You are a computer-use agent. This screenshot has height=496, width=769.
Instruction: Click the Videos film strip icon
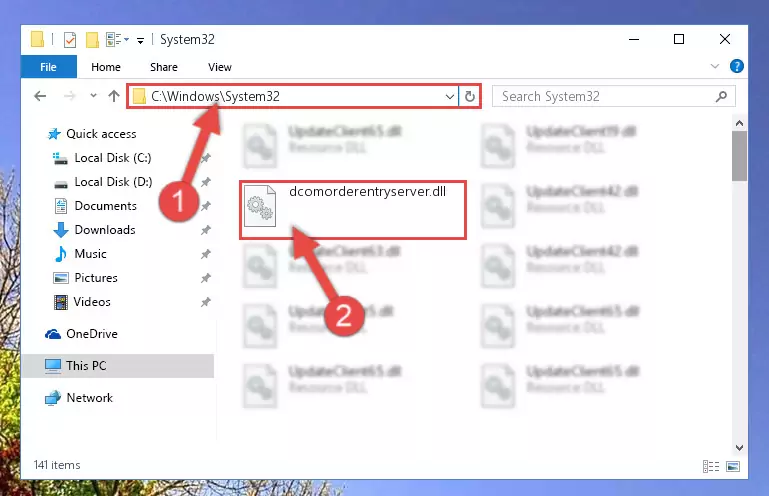tap(61, 302)
